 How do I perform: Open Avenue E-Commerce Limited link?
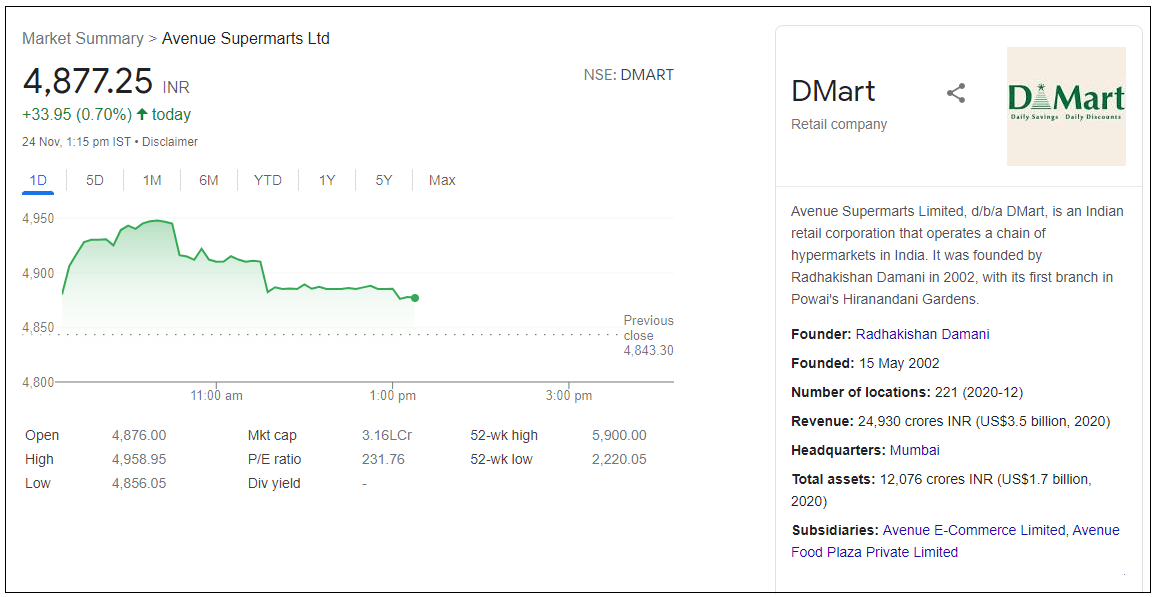[974, 530]
